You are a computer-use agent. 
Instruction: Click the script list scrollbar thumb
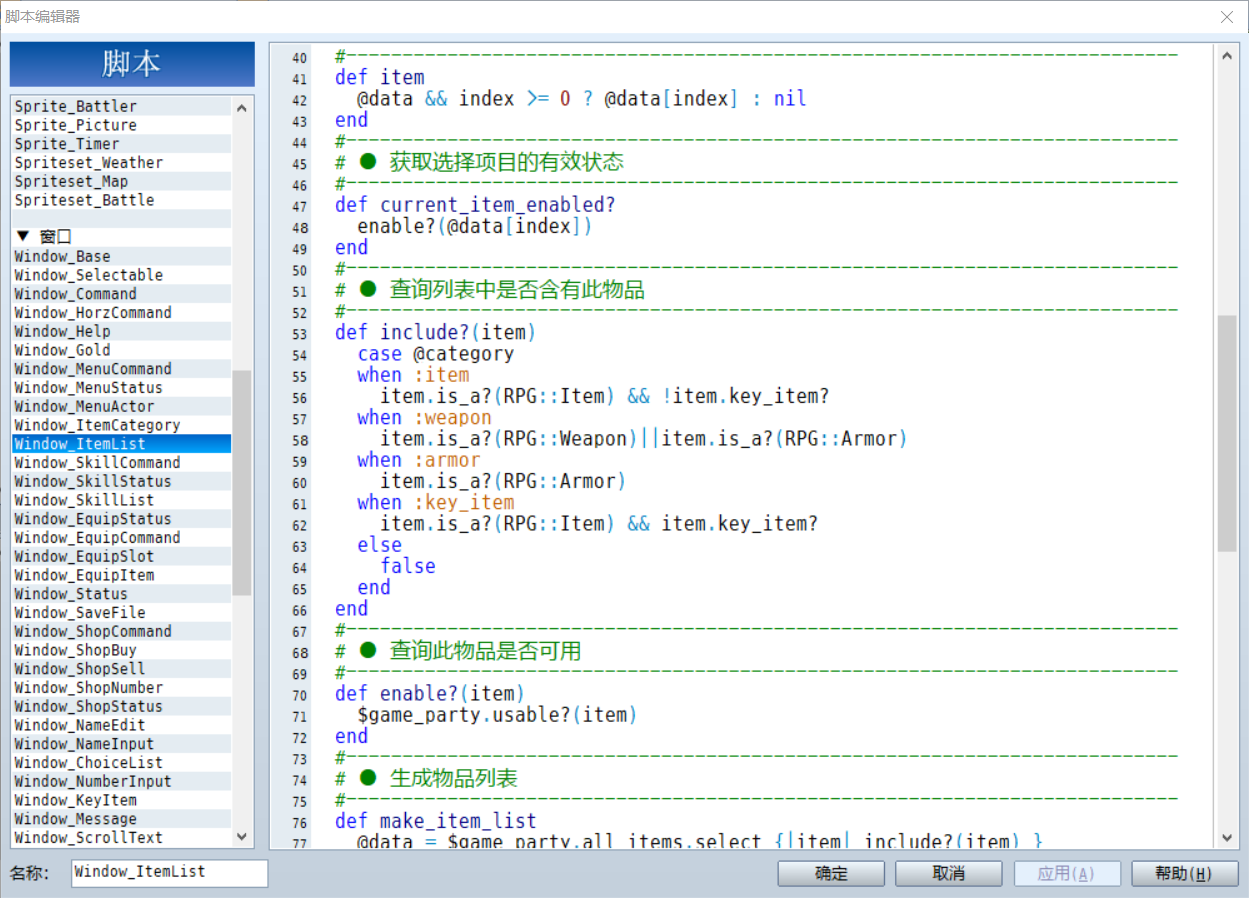pyautogui.click(x=242, y=483)
